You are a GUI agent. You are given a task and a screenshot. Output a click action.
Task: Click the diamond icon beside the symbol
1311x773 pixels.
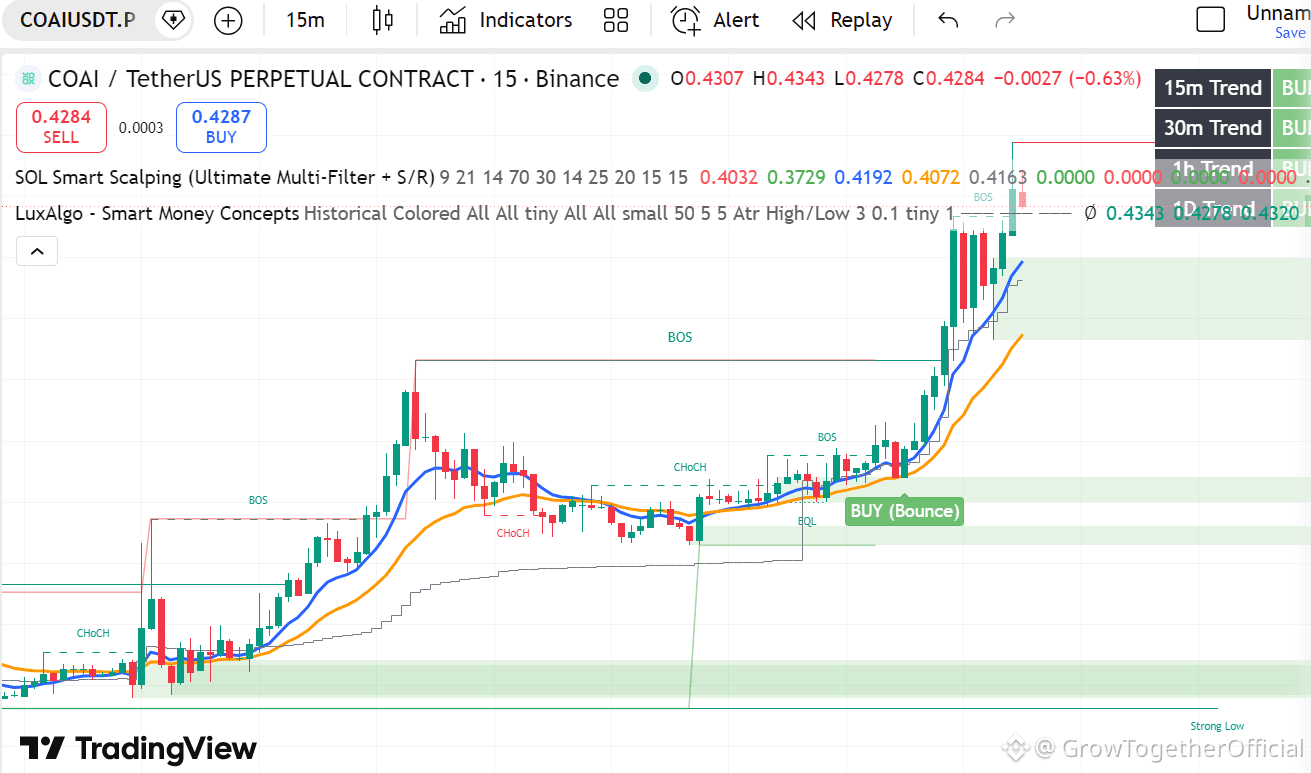pos(173,20)
